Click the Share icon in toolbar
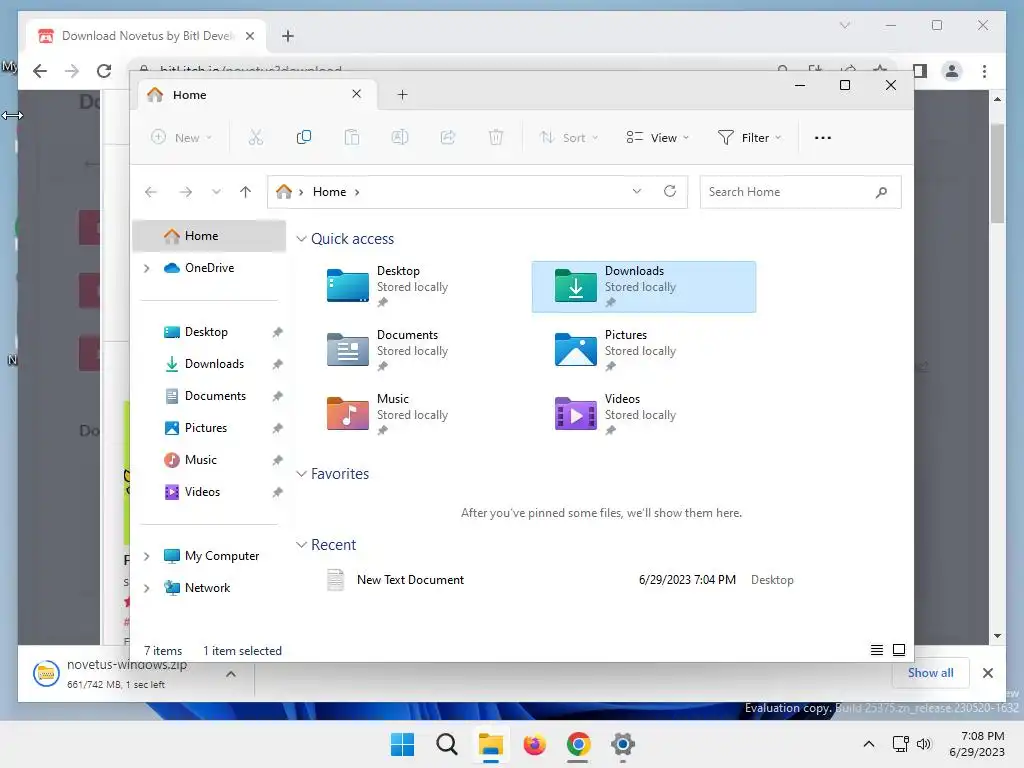1024x768 pixels. (x=448, y=137)
